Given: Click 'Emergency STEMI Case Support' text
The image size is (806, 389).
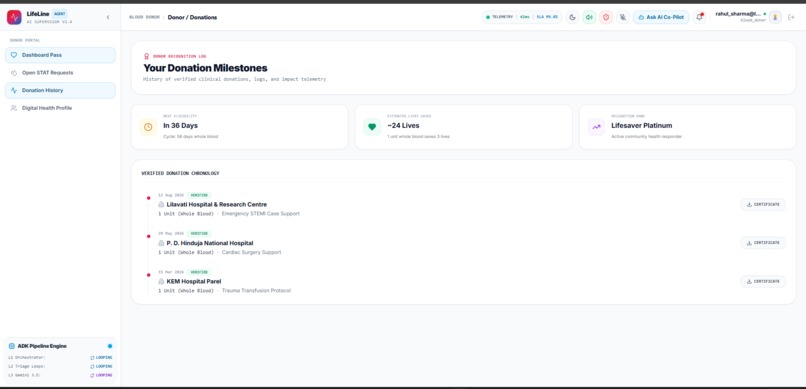Looking at the screenshot, I should 261,214.
